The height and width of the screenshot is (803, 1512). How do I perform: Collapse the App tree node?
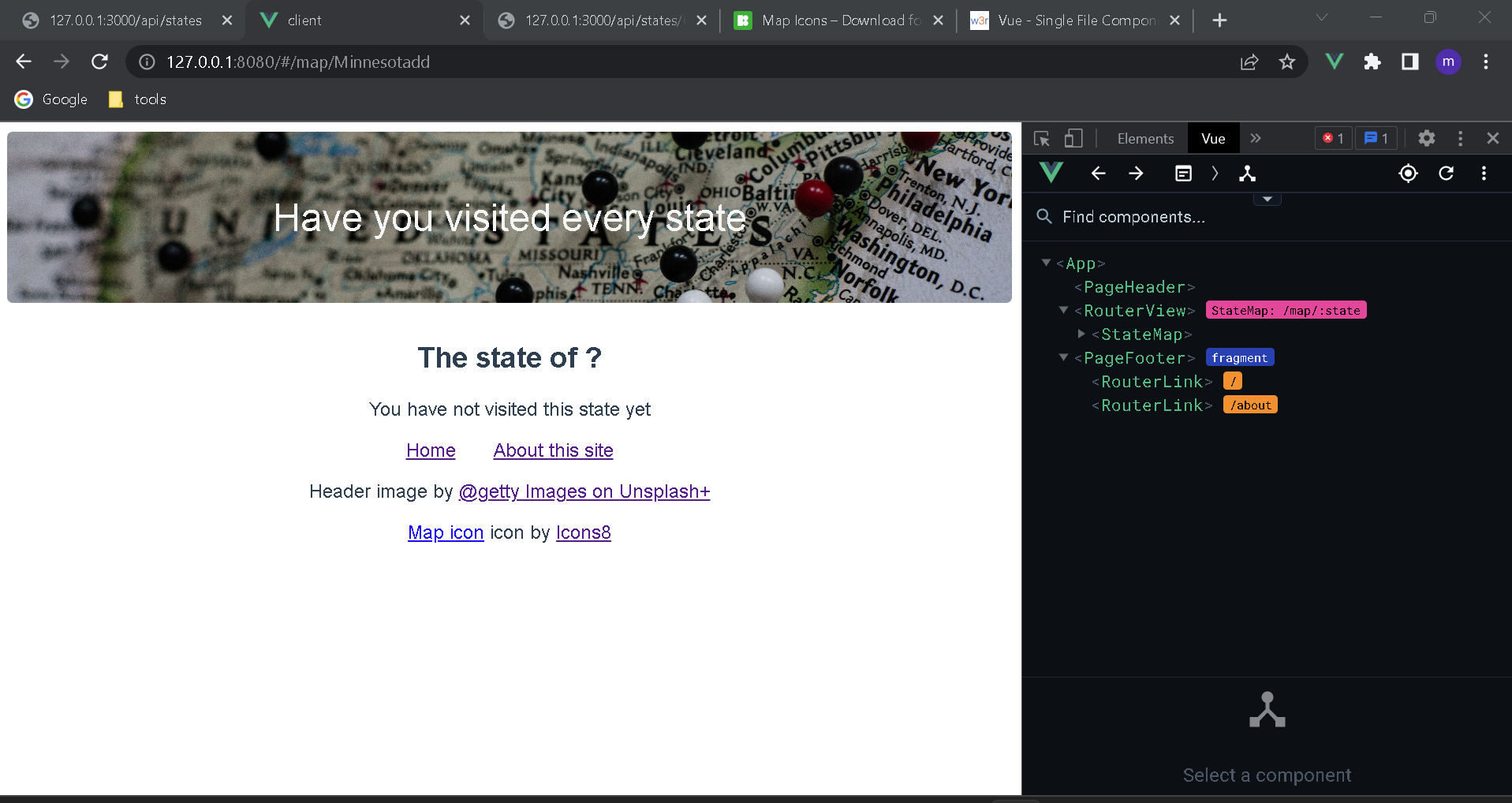pos(1046,263)
